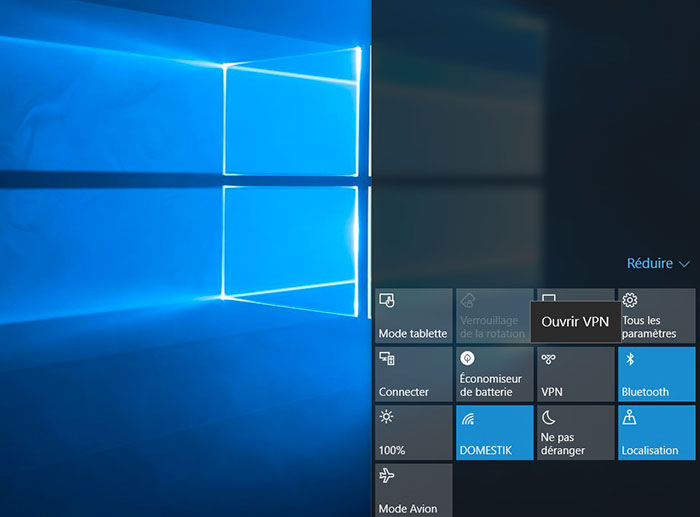Open the VPN quick action tile
Viewport: 700px width, 517px height.
click(576, 374)
